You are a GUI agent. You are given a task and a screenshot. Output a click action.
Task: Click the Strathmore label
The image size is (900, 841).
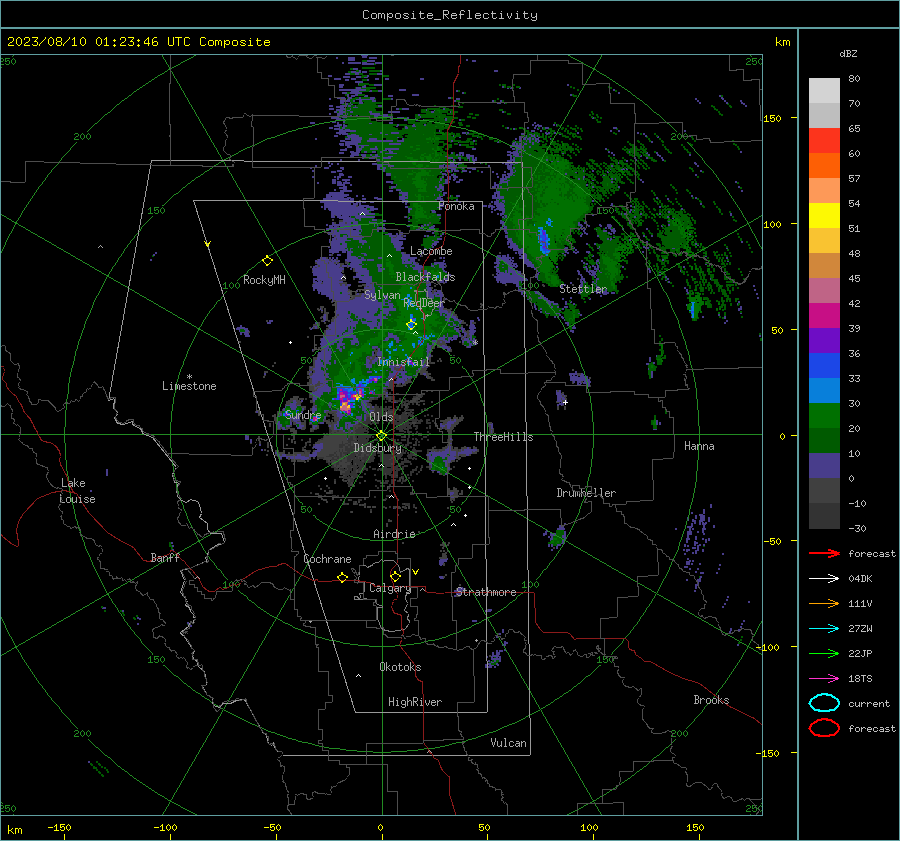(486, 592)
